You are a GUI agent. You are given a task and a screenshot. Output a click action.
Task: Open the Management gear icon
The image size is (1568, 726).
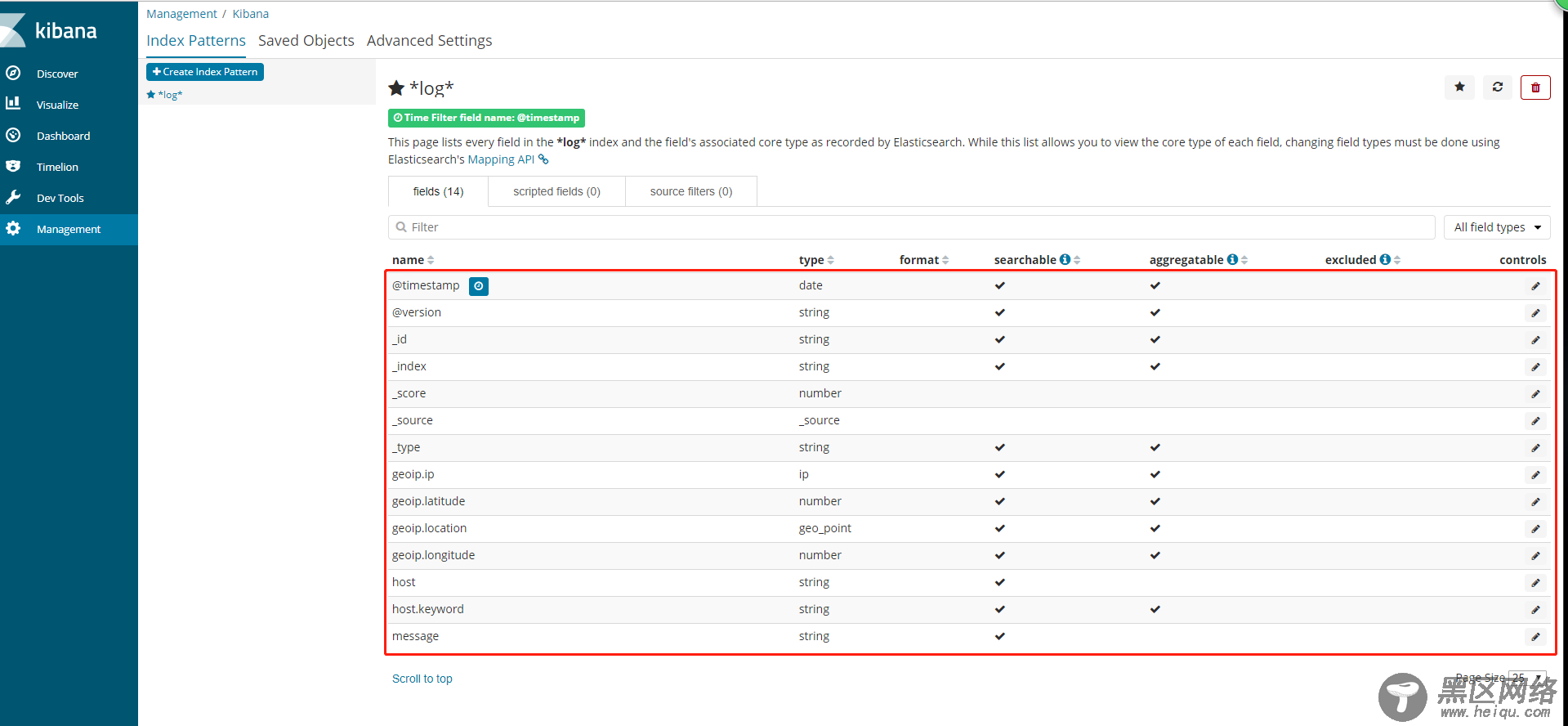[x=13, y=228]
